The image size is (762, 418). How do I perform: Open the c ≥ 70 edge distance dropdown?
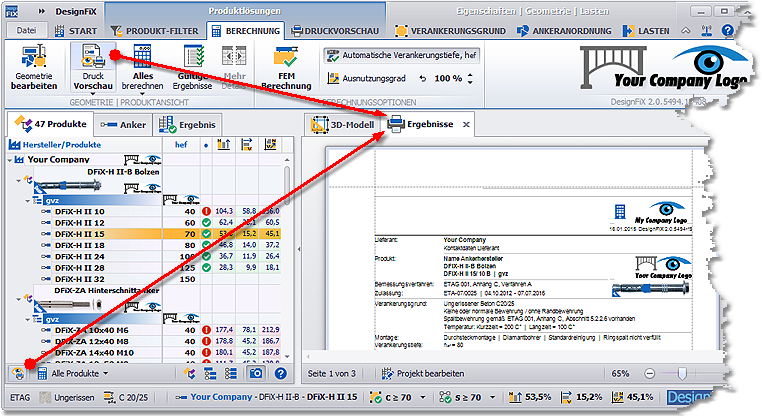(x=423, y=397)
